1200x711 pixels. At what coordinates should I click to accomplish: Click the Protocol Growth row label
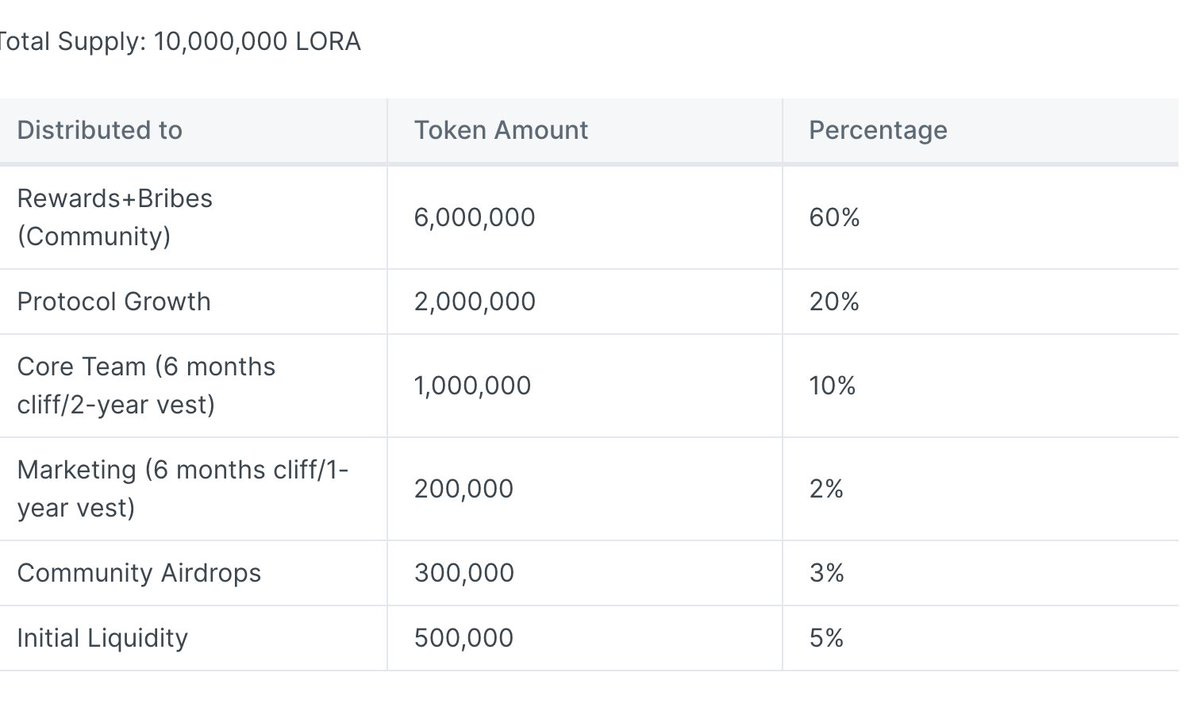114,302
